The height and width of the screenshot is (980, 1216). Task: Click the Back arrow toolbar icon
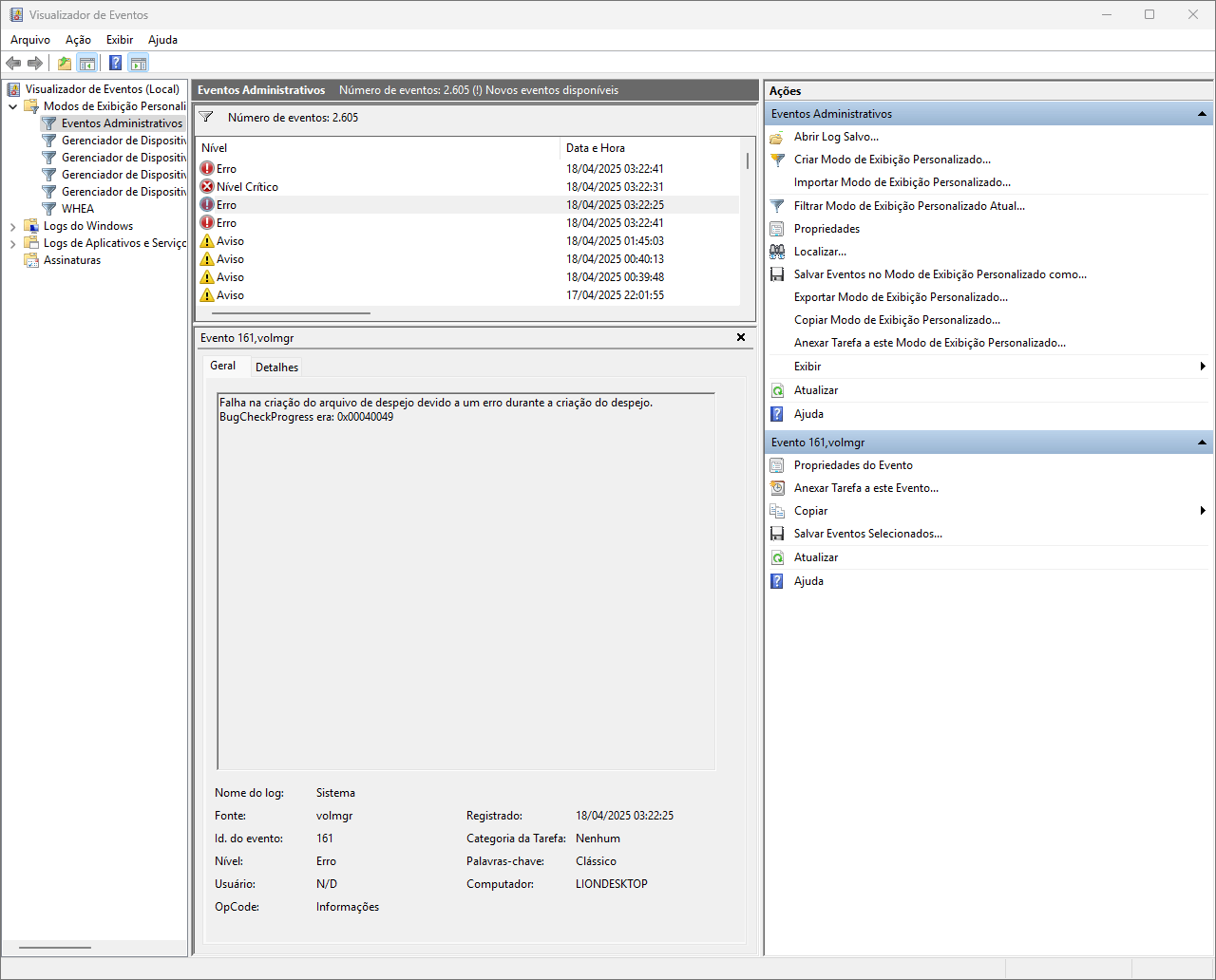coord(13,64)
